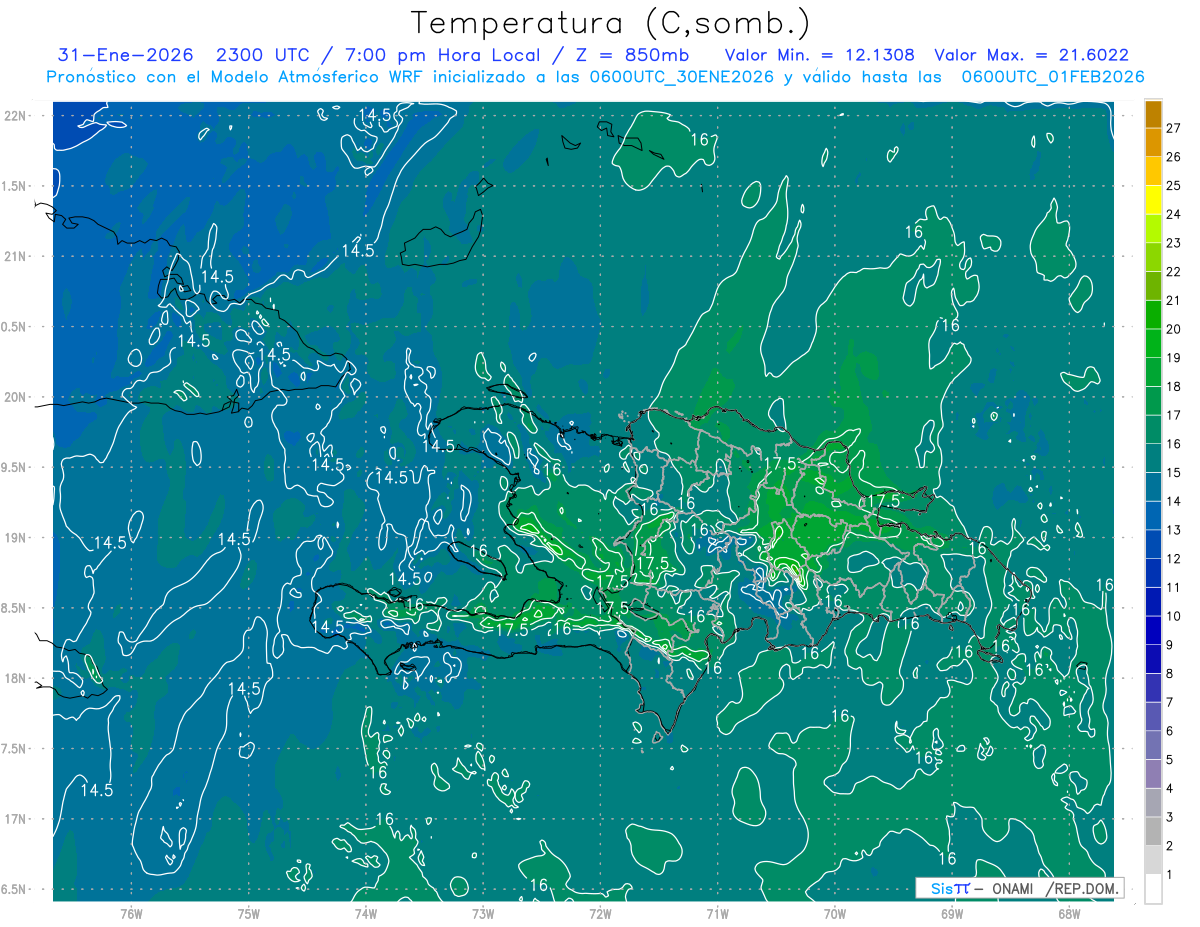Click the white swatch below legend label 1
This screenshot has width=1200, height=927.
coord(1153,888)
